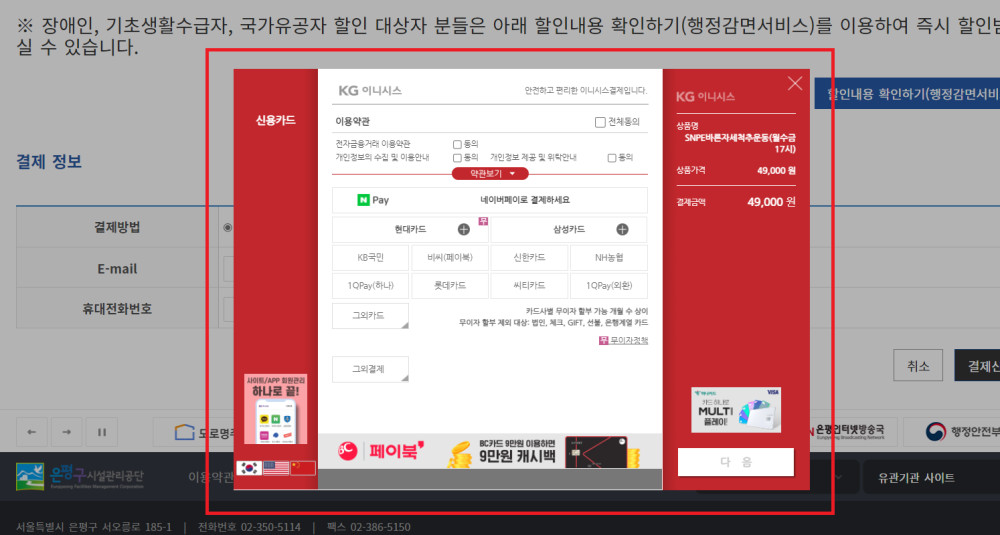
Task: Check the 전체동의 checkbox
Action: click(x=600, y=122)
